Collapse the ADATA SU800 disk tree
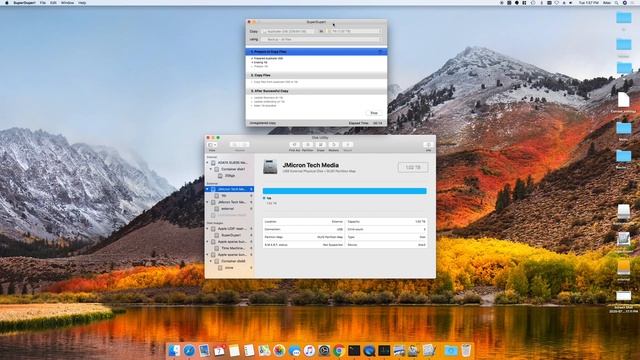640x360 pixels. [207, 162]
